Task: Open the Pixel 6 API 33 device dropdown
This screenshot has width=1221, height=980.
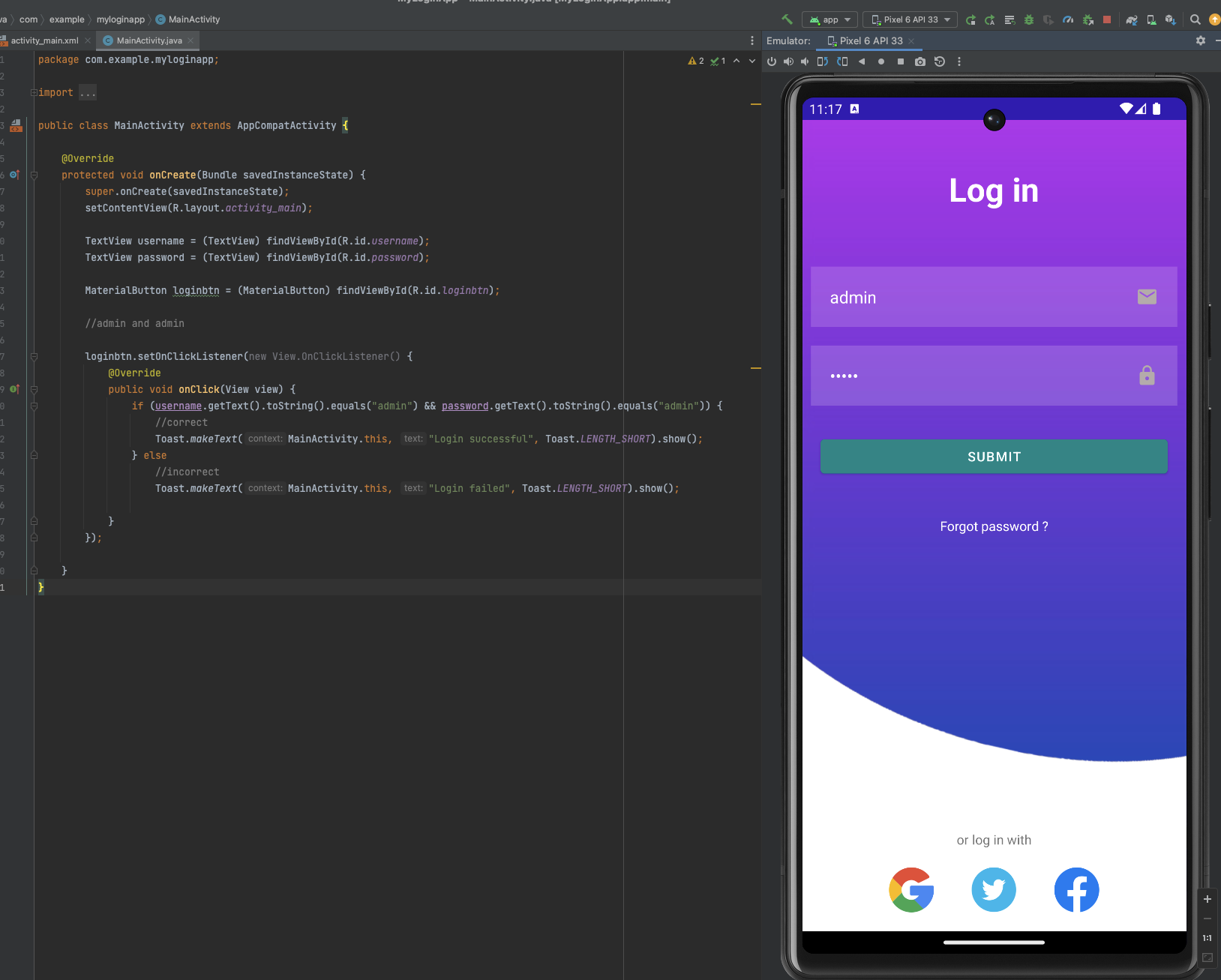Action: point(910,19)
